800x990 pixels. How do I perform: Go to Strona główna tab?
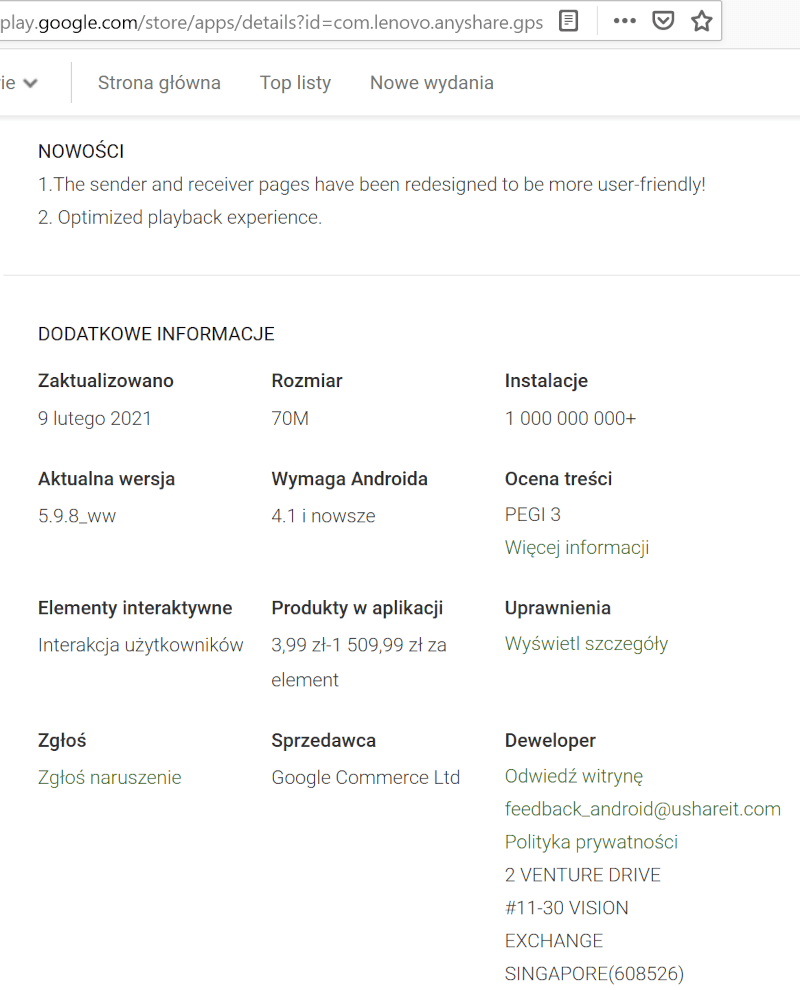click(x=159, y=83)
